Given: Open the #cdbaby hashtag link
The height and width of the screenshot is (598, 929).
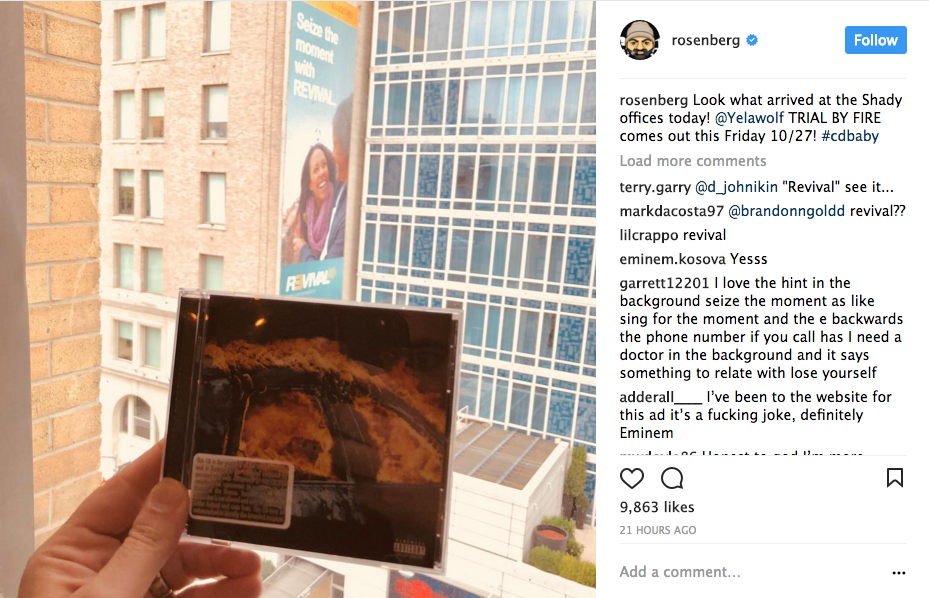Looking at the screenshot, I should (850, 136).
